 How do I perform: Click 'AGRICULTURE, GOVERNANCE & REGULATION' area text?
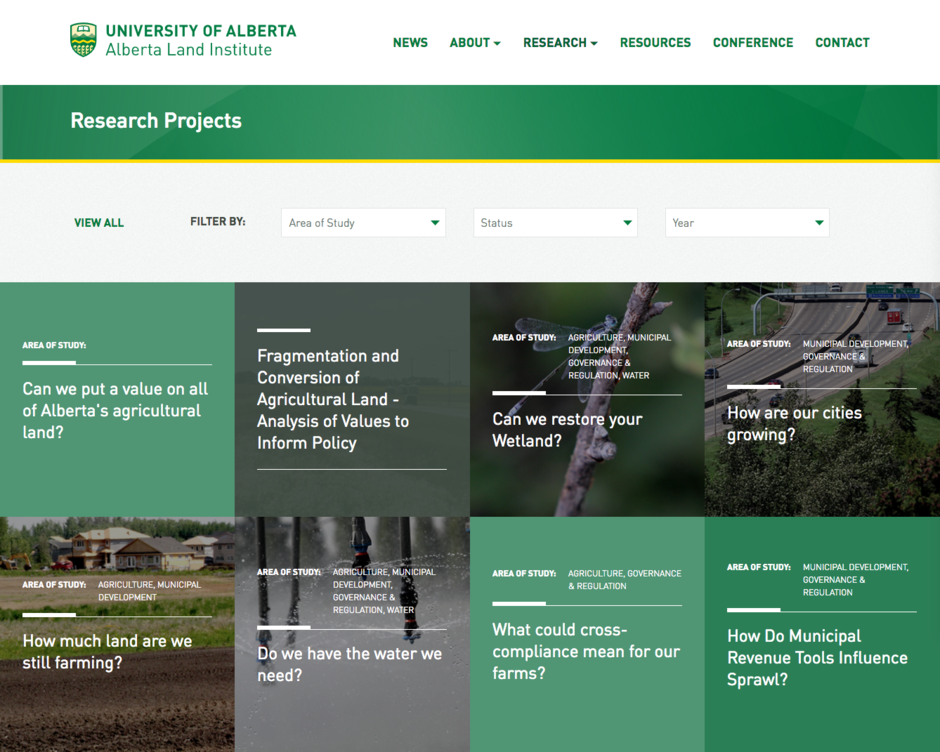click(x=625, y=580)
